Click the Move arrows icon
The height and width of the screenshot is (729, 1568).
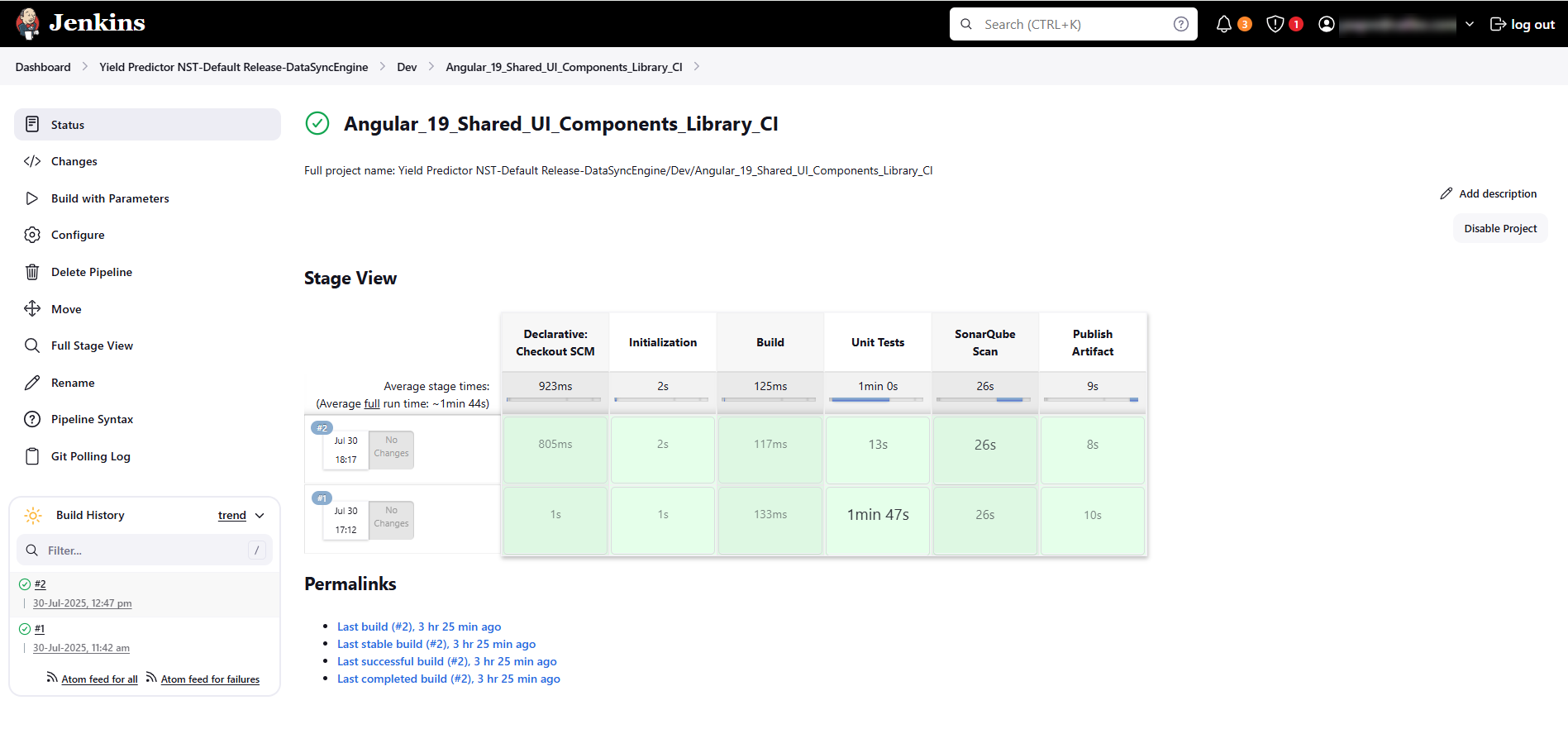[x=32, y=308]
